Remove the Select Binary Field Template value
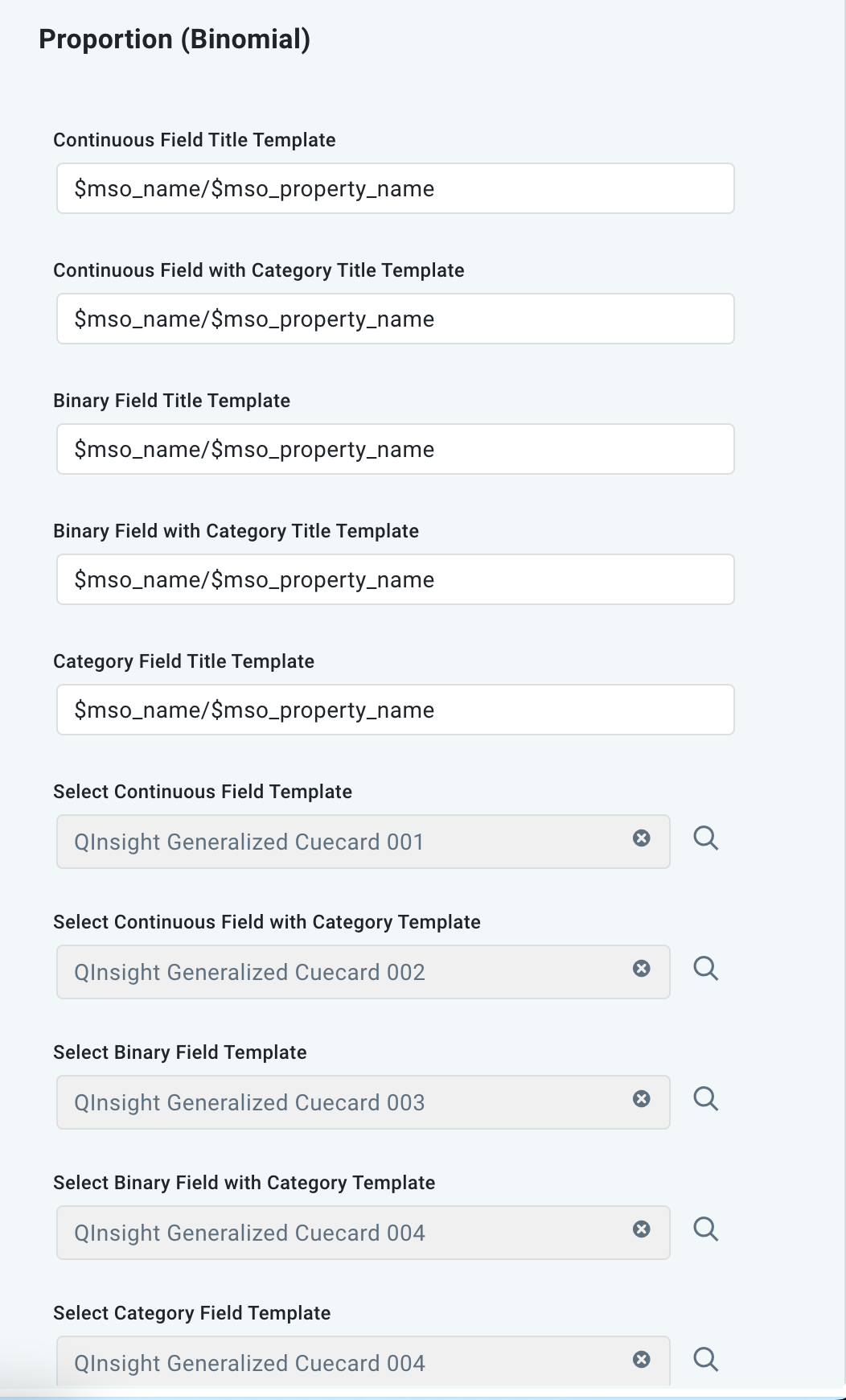 point(641,1099)
